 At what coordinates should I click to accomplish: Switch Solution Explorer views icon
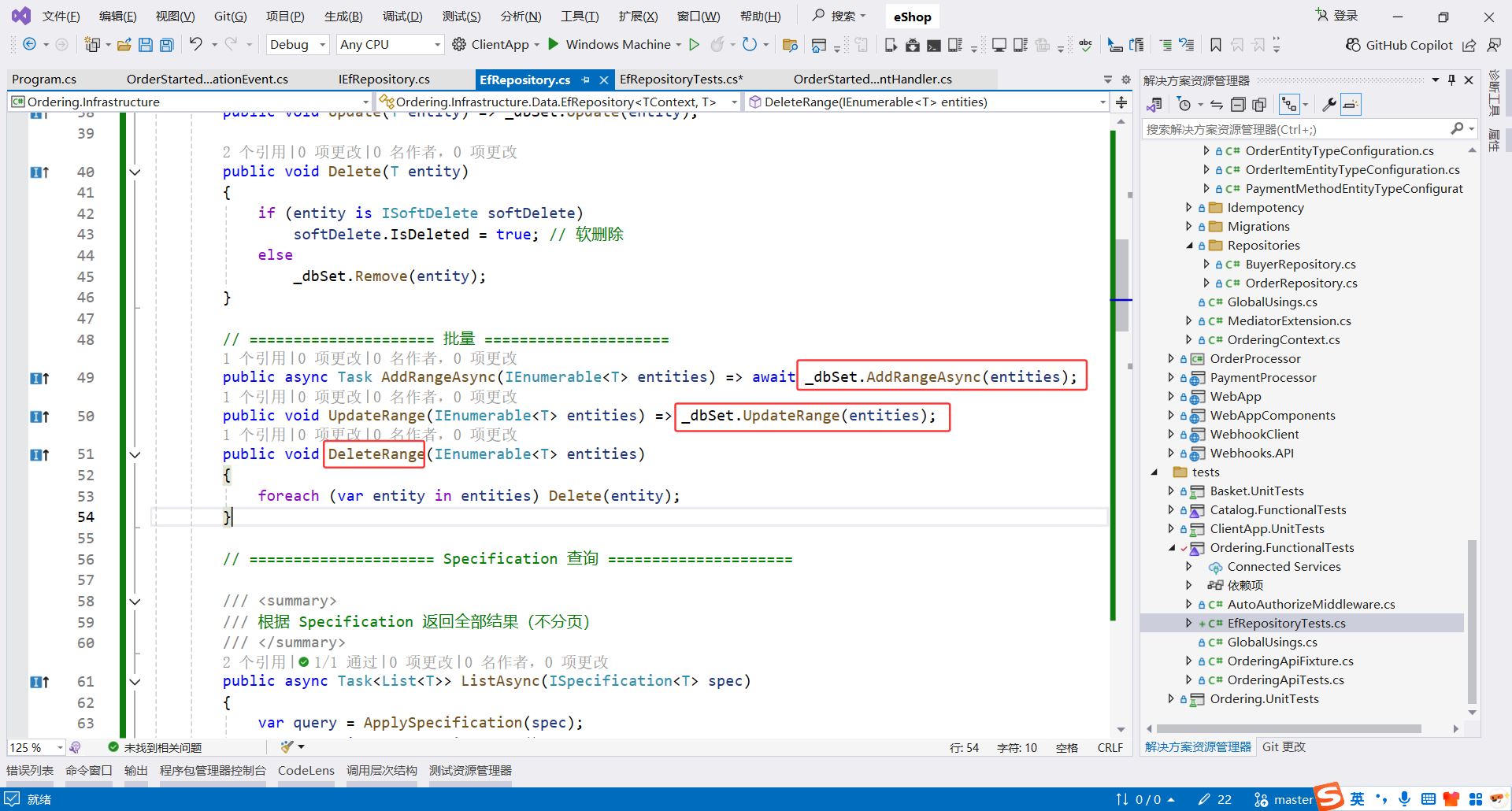pos(1154,105)
